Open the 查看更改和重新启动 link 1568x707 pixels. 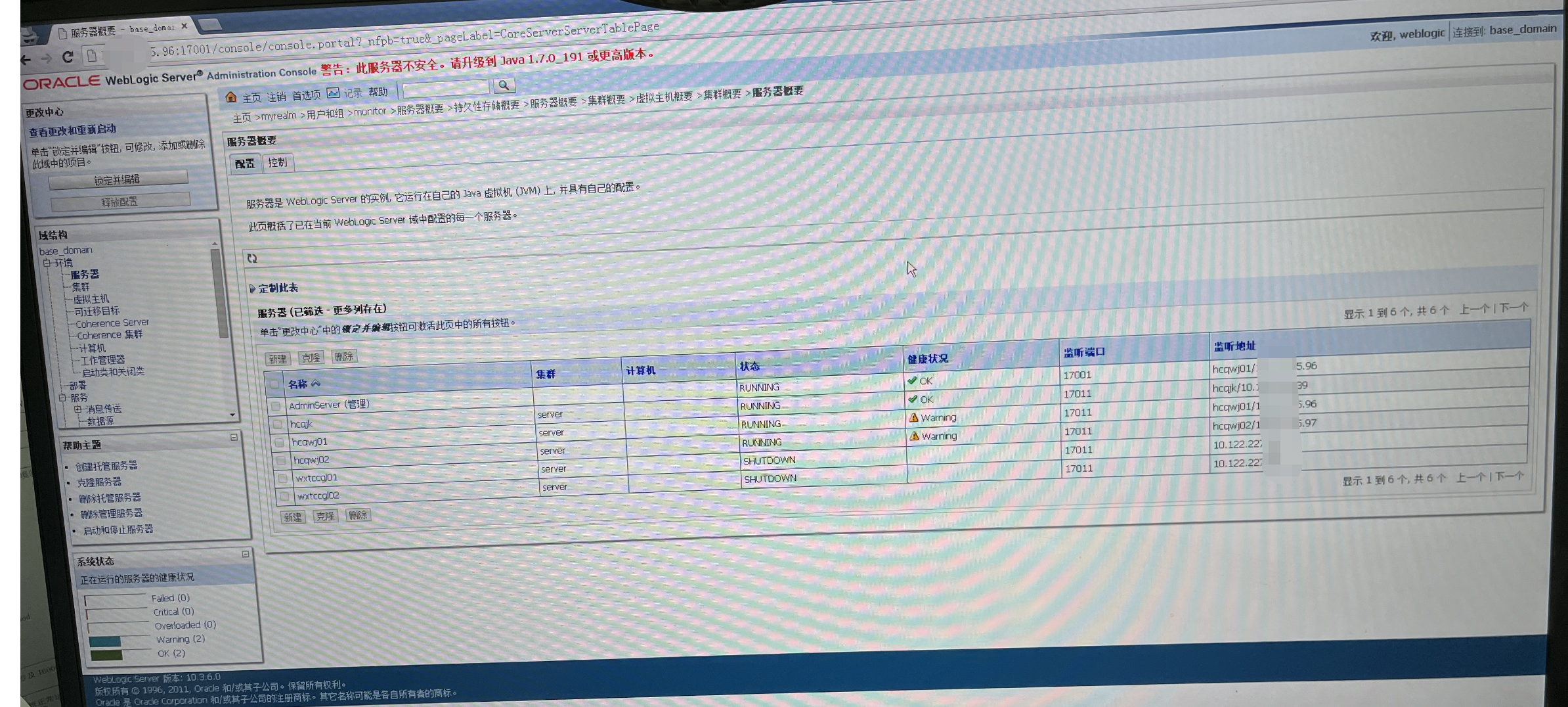pos(72,130)
